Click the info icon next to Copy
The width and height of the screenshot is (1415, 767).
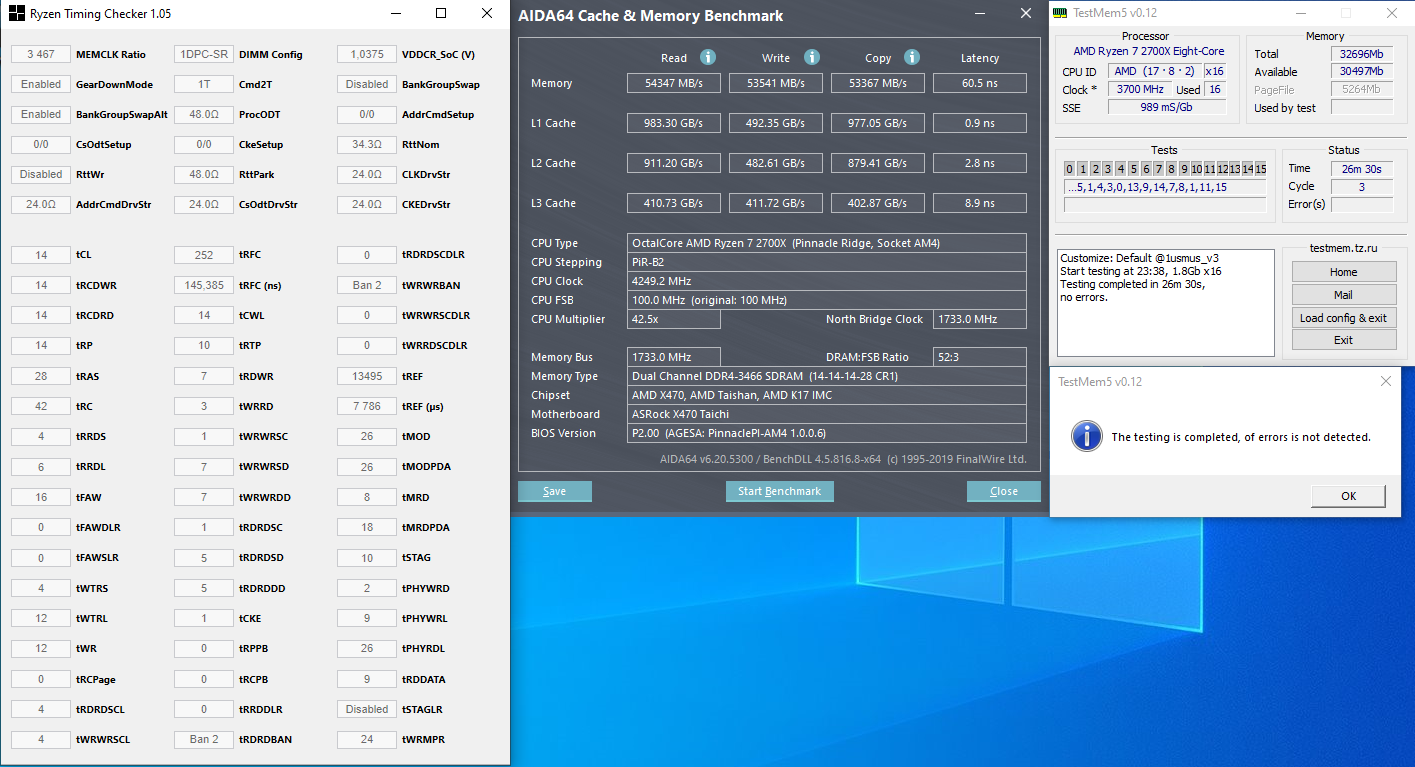click(912, 57)
